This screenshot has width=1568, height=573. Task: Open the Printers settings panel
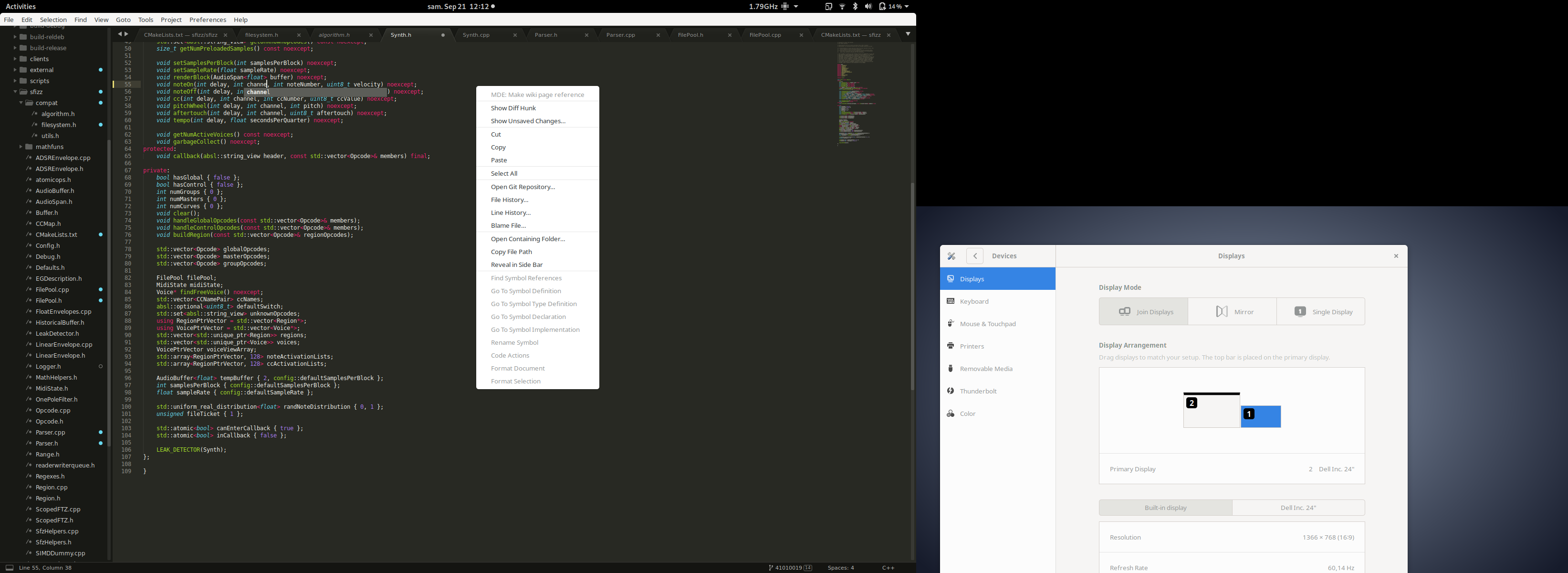click(x=972, y=346)
